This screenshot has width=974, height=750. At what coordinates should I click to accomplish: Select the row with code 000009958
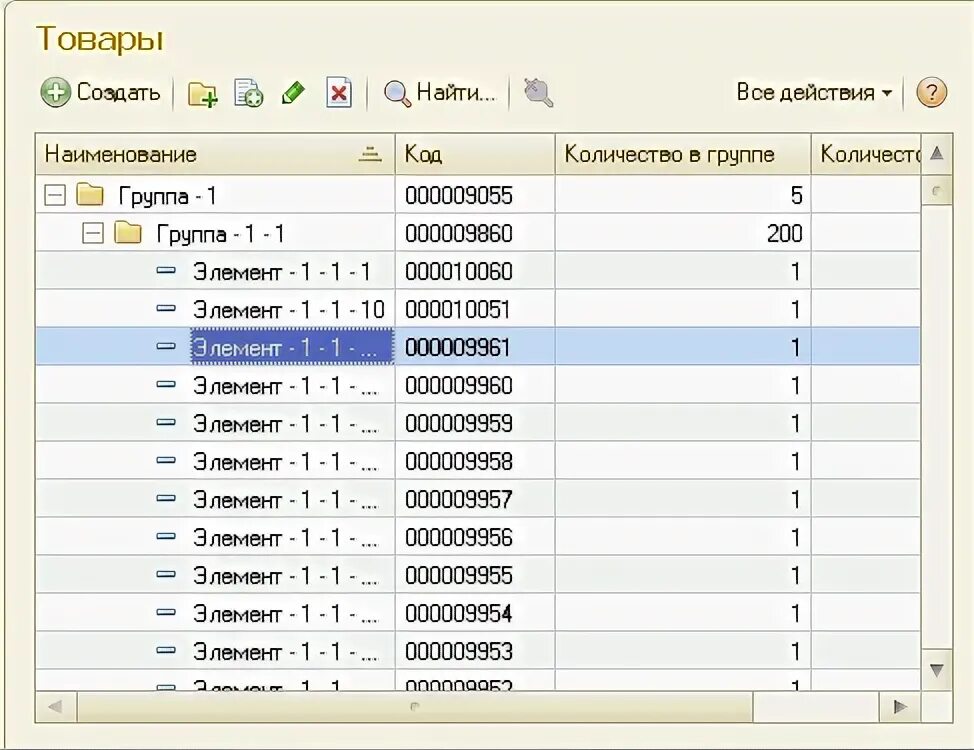[478, 462]
